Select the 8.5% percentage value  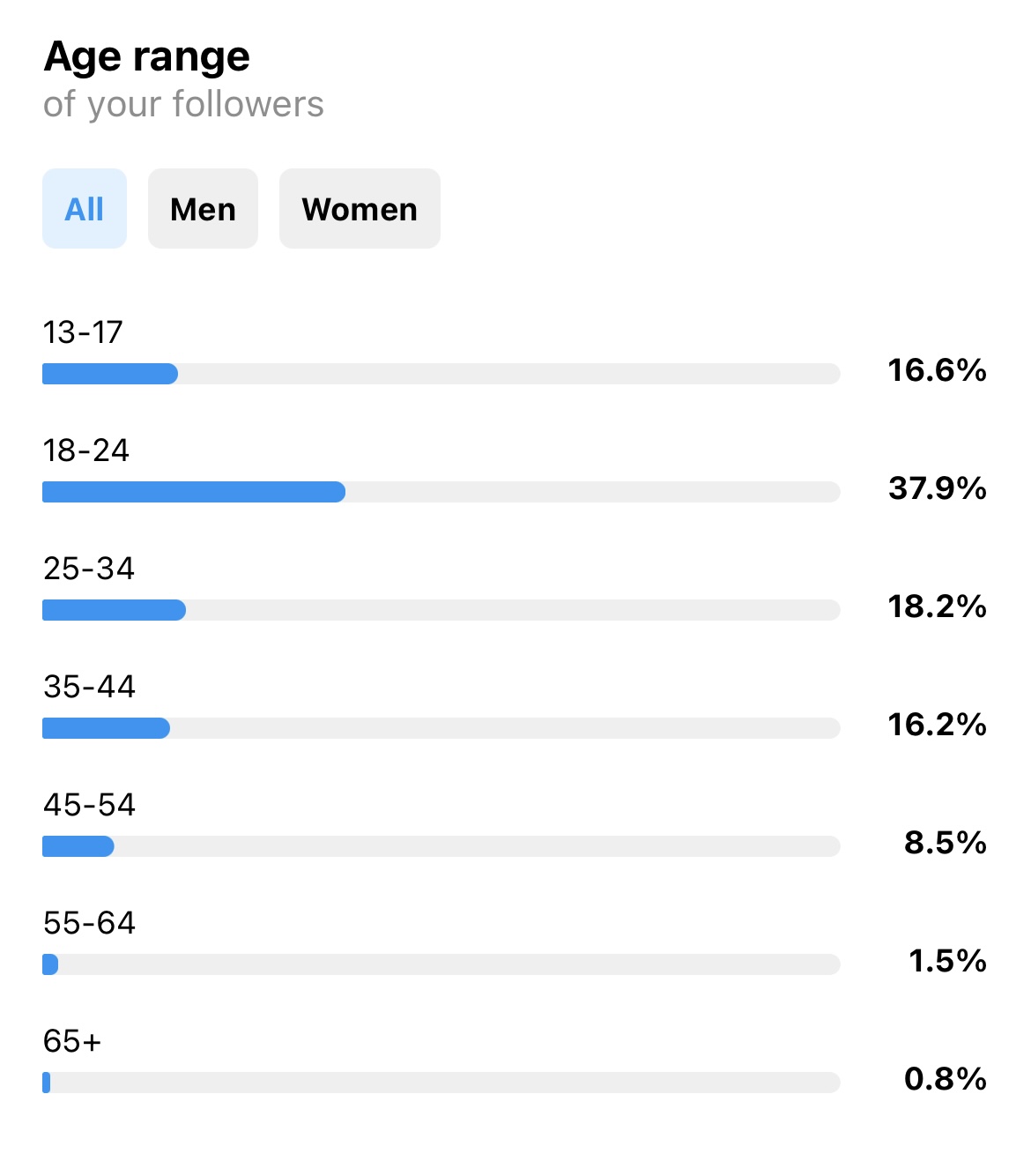[x=946, y=843]
